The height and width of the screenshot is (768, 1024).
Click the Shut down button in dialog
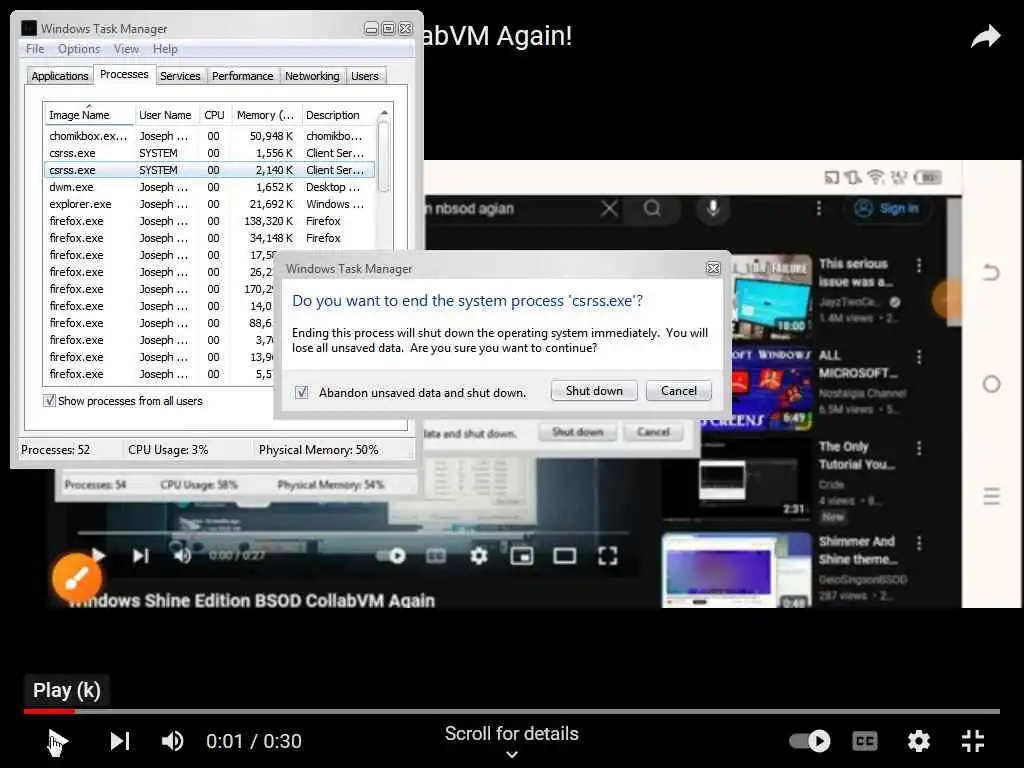[594, 391]
